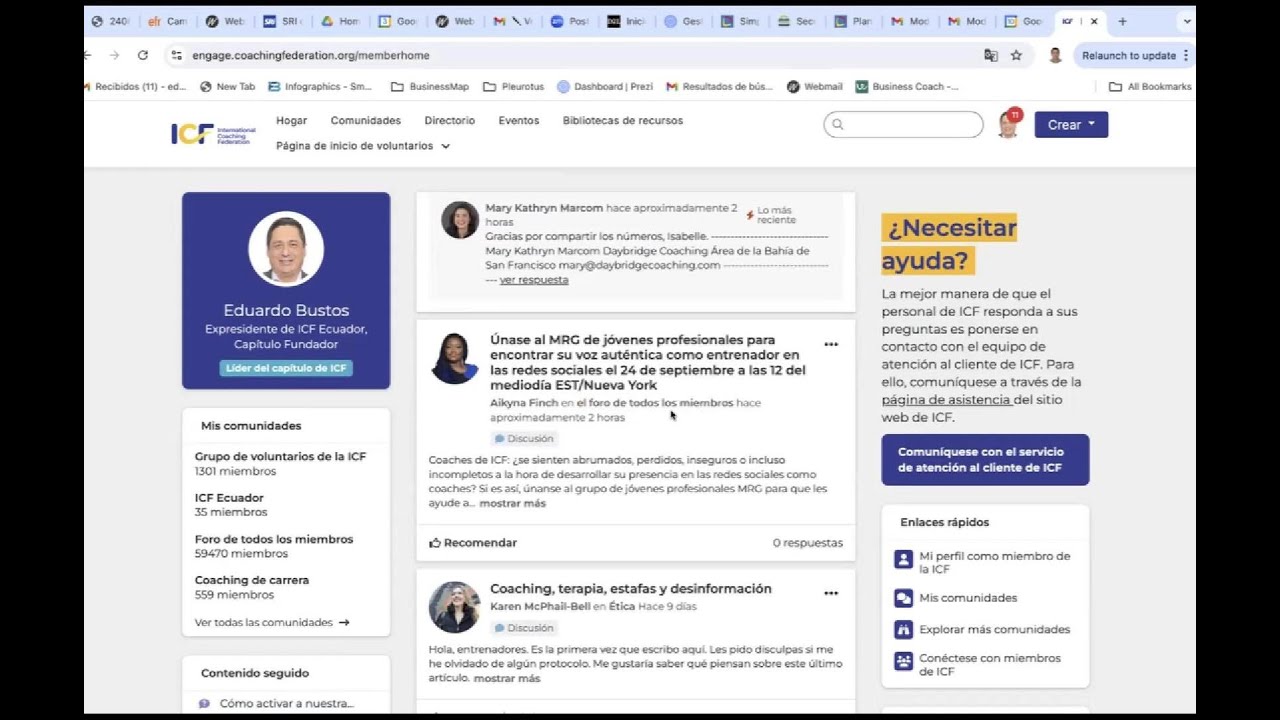Viewport: 1280px width, 720px height.
Task: Open Dashboard | Prezi bookmark
Action: 605,87
